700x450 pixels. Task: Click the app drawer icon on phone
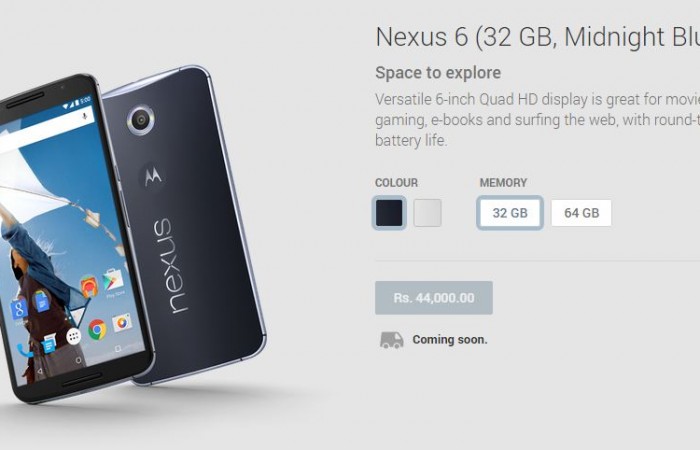pyautogui.click(x=74, y=336)
